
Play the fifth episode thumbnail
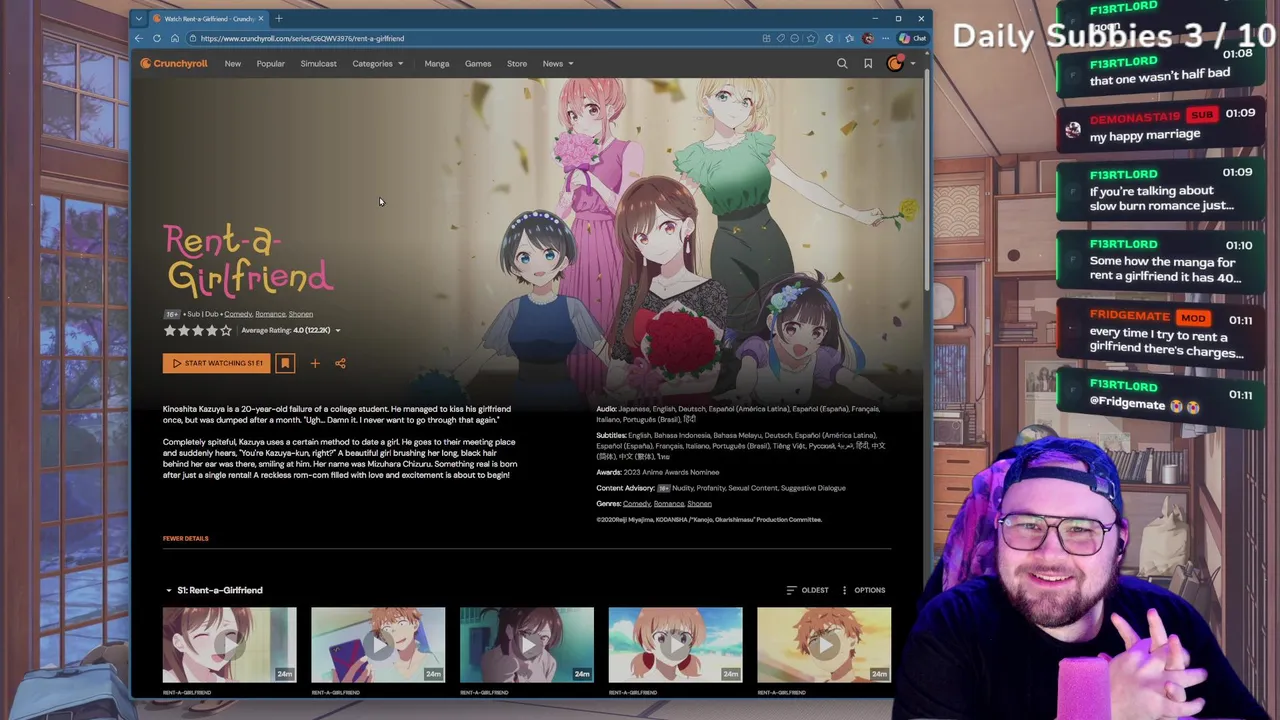[x=824, y=645]
